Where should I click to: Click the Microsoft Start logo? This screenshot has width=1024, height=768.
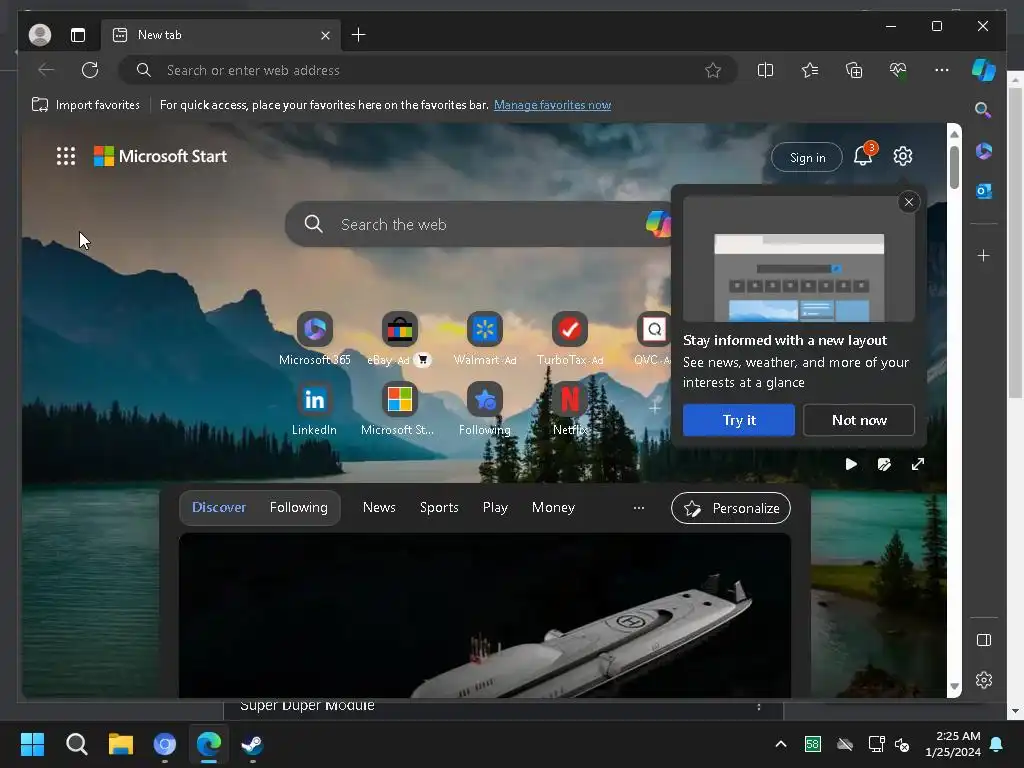click(161, 156)
